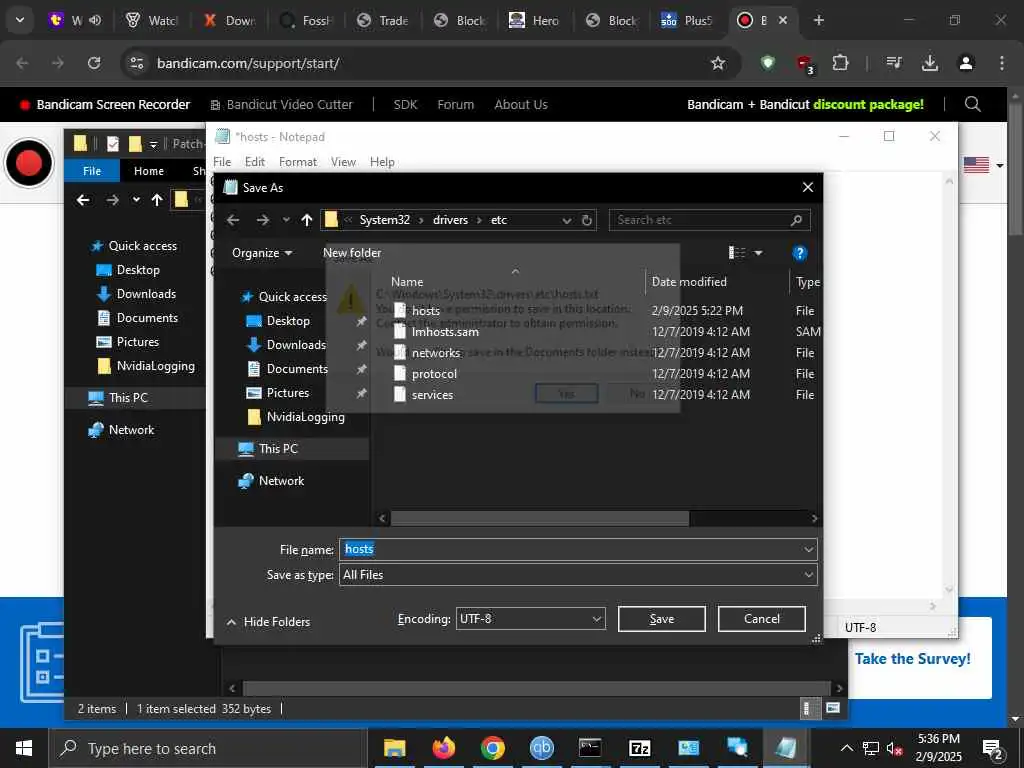The image size is (1024, 768).
Task: Switch to Home tab in File Explorer
Action: [149, 171]
